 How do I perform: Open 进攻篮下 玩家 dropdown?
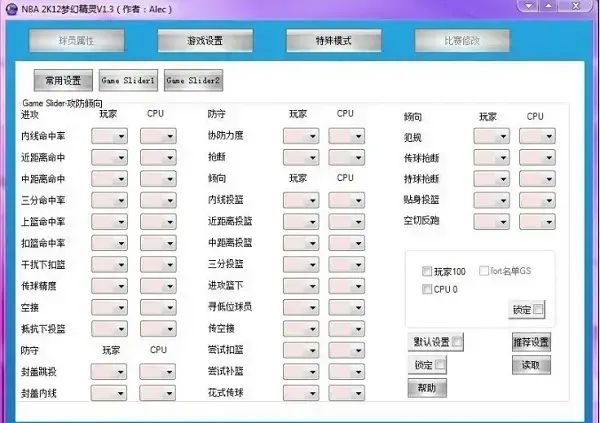pos(301,286)
